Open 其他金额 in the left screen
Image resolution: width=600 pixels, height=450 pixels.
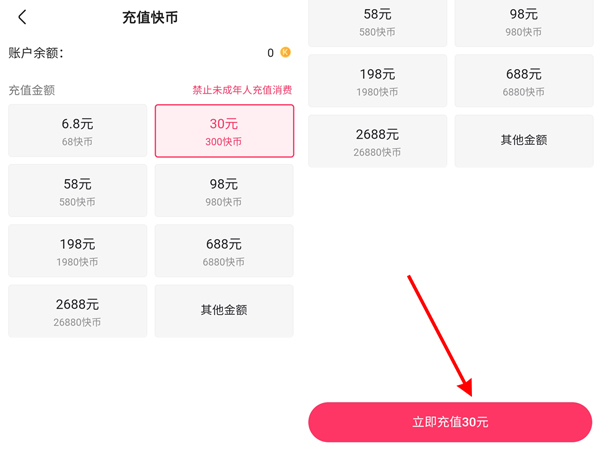pyautogui.click(x=224, y=310)
